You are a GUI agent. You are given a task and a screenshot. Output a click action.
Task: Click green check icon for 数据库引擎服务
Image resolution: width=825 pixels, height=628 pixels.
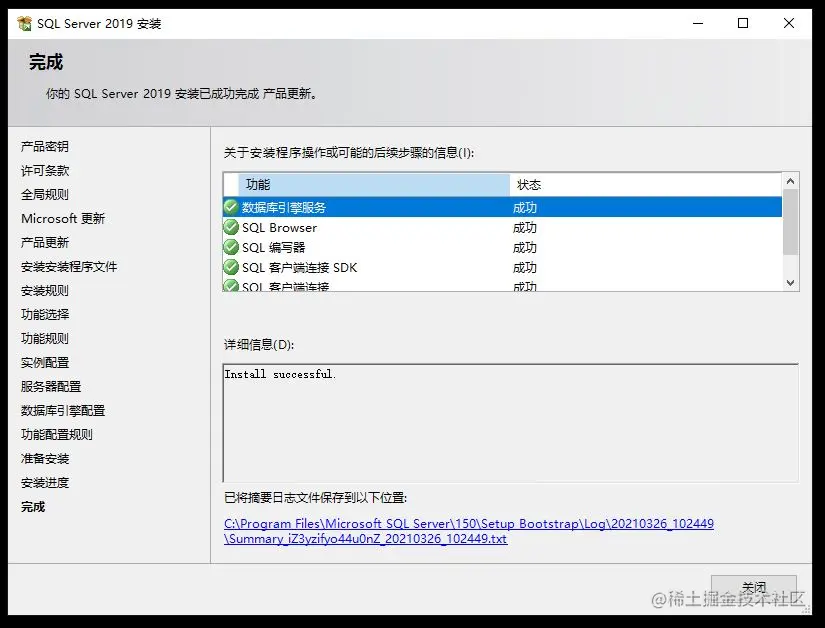click(x=231, y=207)
